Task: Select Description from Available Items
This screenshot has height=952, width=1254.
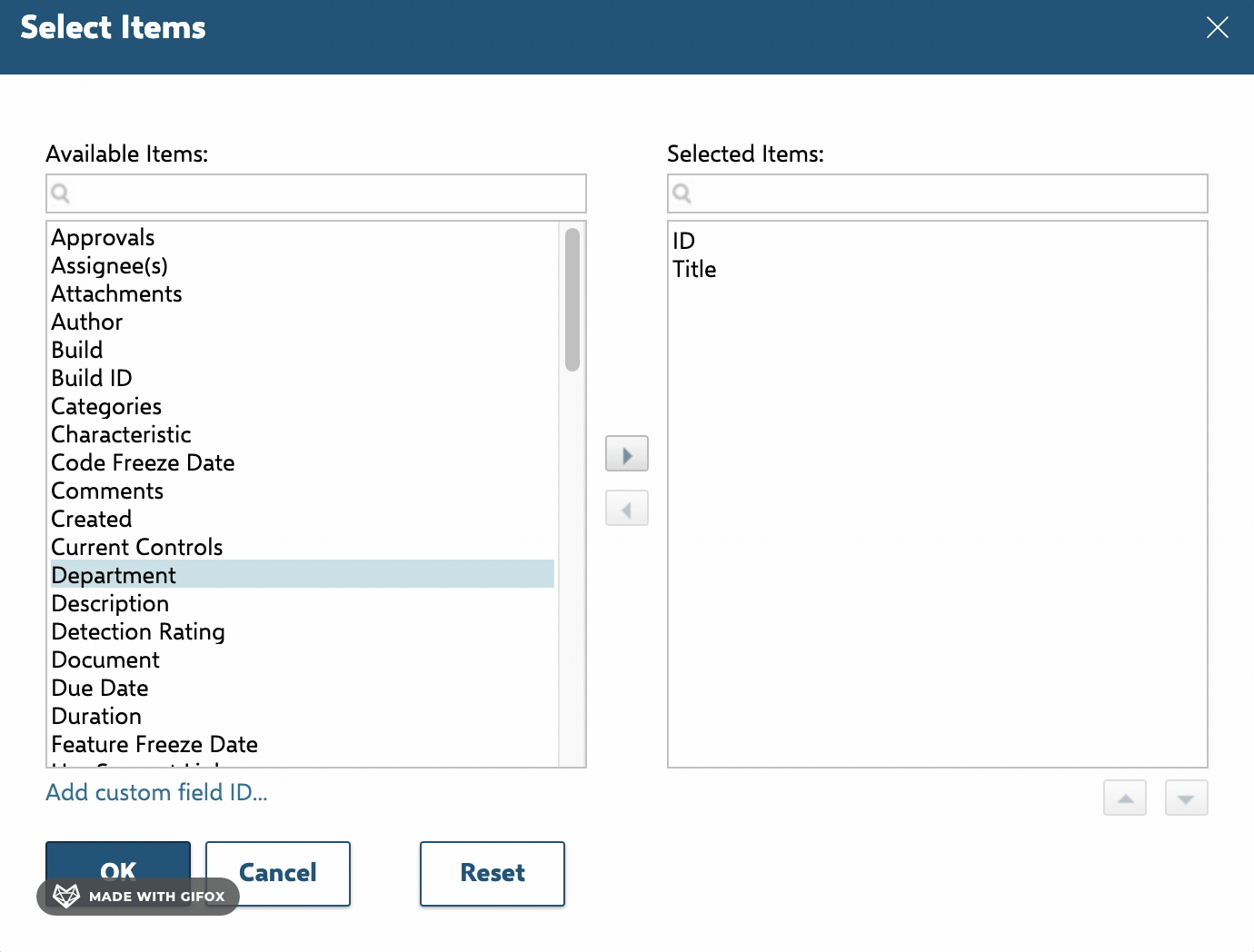Action: pyautogui.click(x=303, y=603)
